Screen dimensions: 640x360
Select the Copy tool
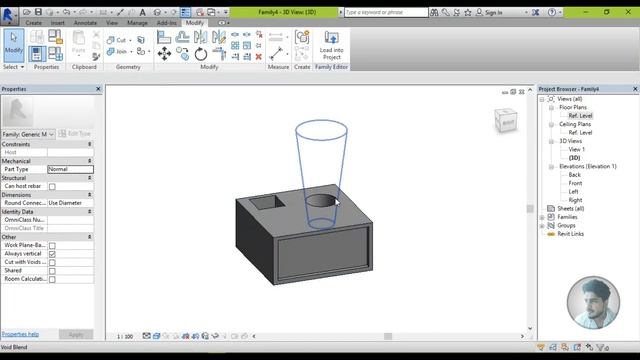(182, 54)
